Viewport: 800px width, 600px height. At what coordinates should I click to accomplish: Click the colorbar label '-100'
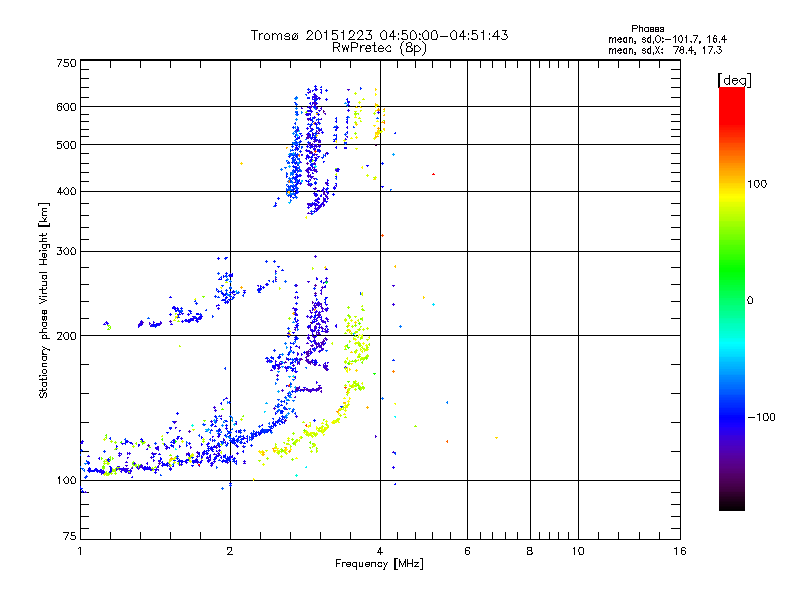tap(761, 417)
